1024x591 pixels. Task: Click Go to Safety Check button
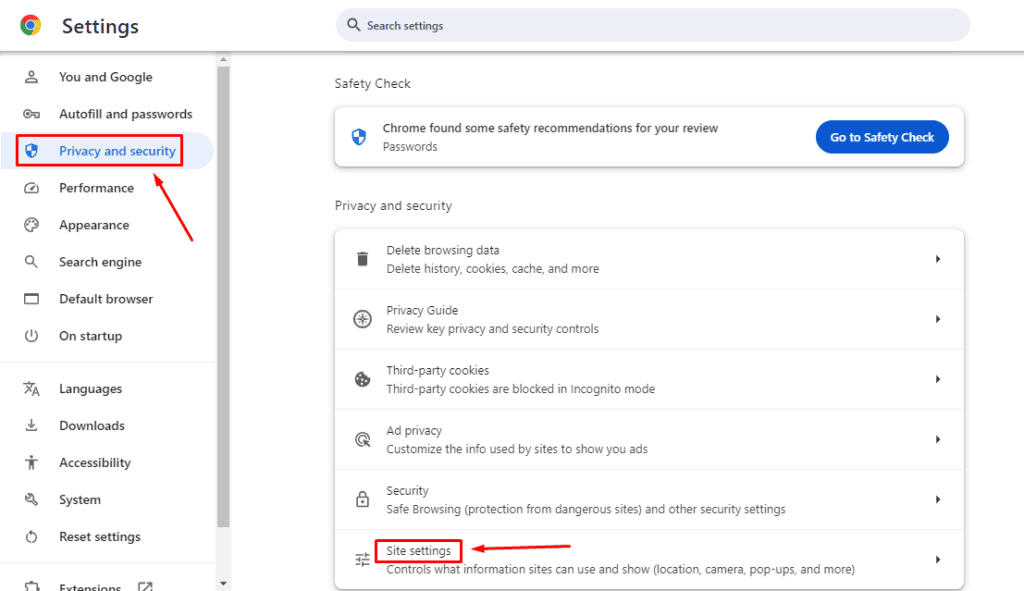point(882,137)
